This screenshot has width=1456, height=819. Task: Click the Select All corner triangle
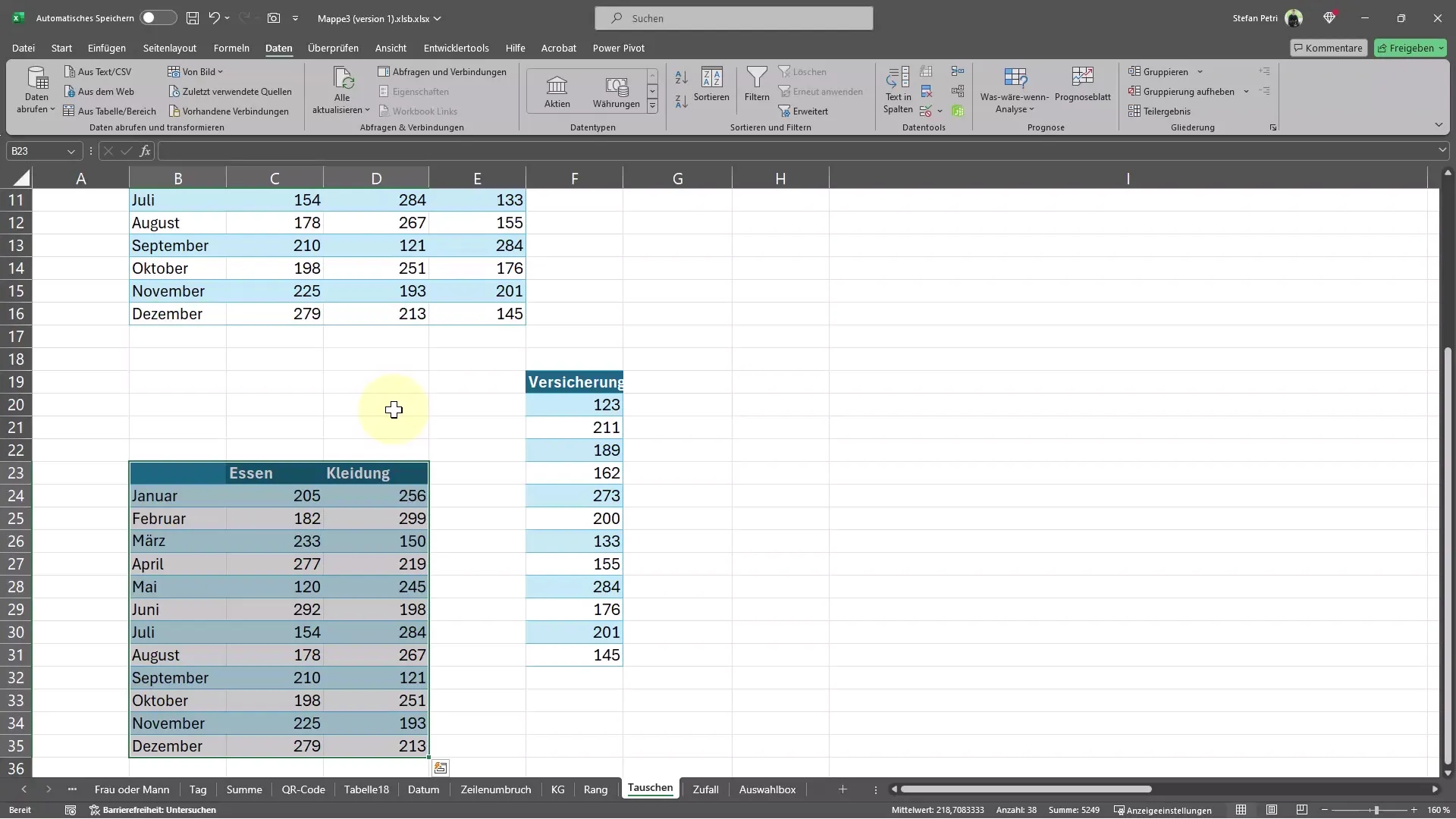[x=21, y=178]
